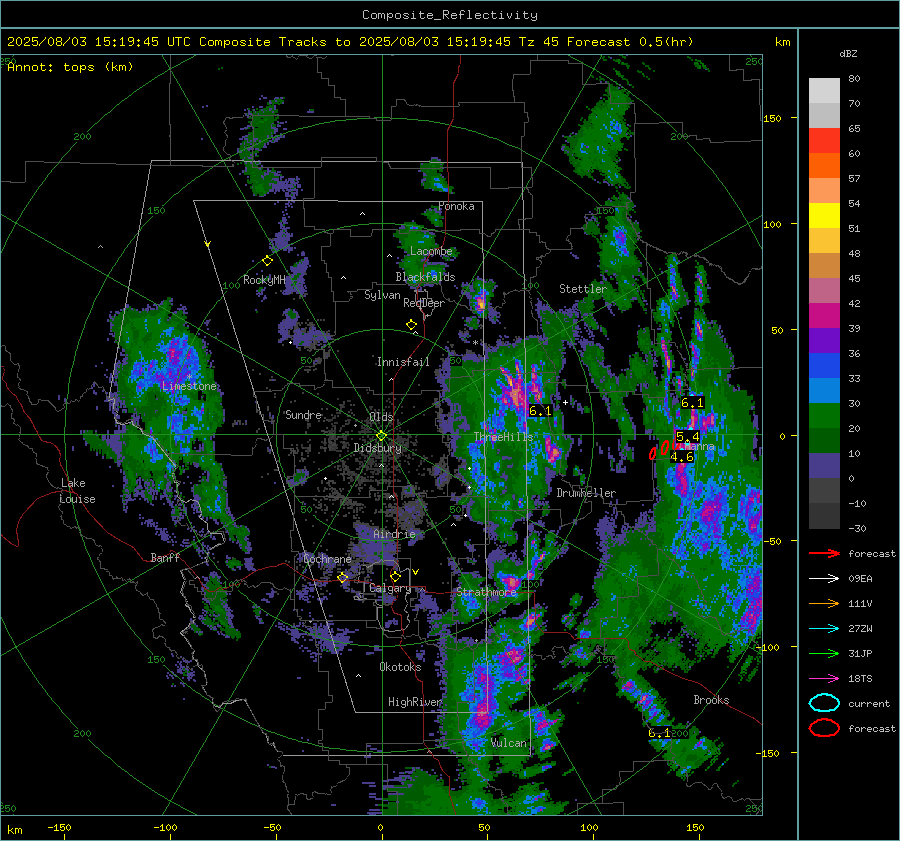Click the cyan current ellipse legend icon
The image size is (900, 841).
824,703
